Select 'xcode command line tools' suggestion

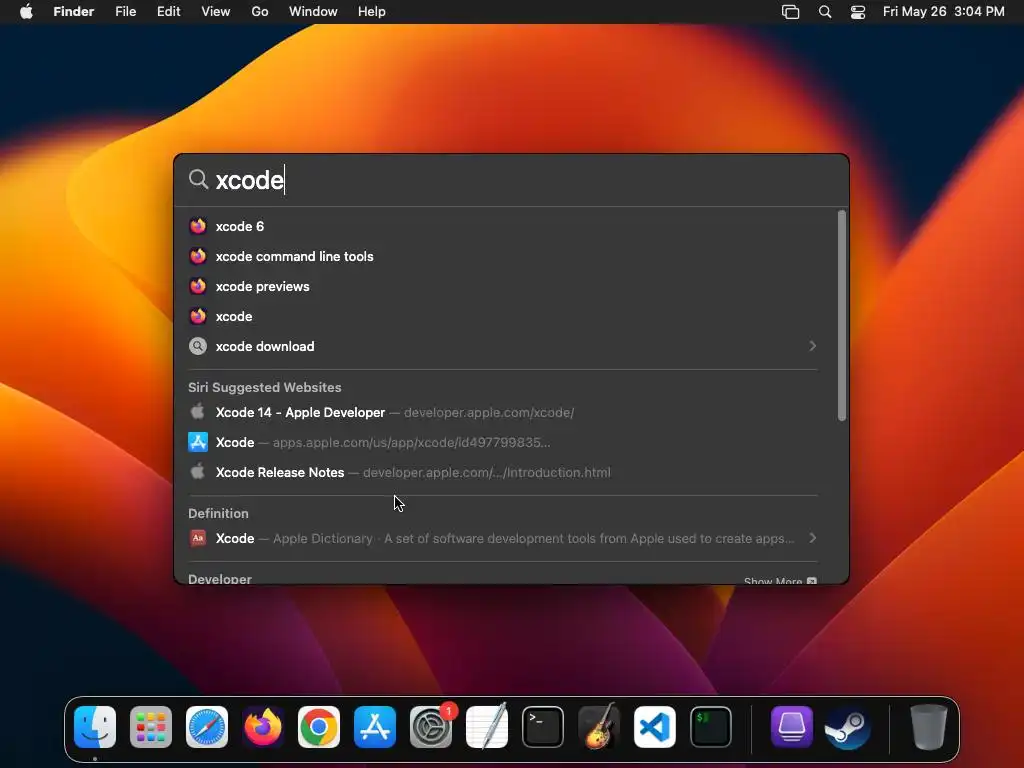click(503, 256)
